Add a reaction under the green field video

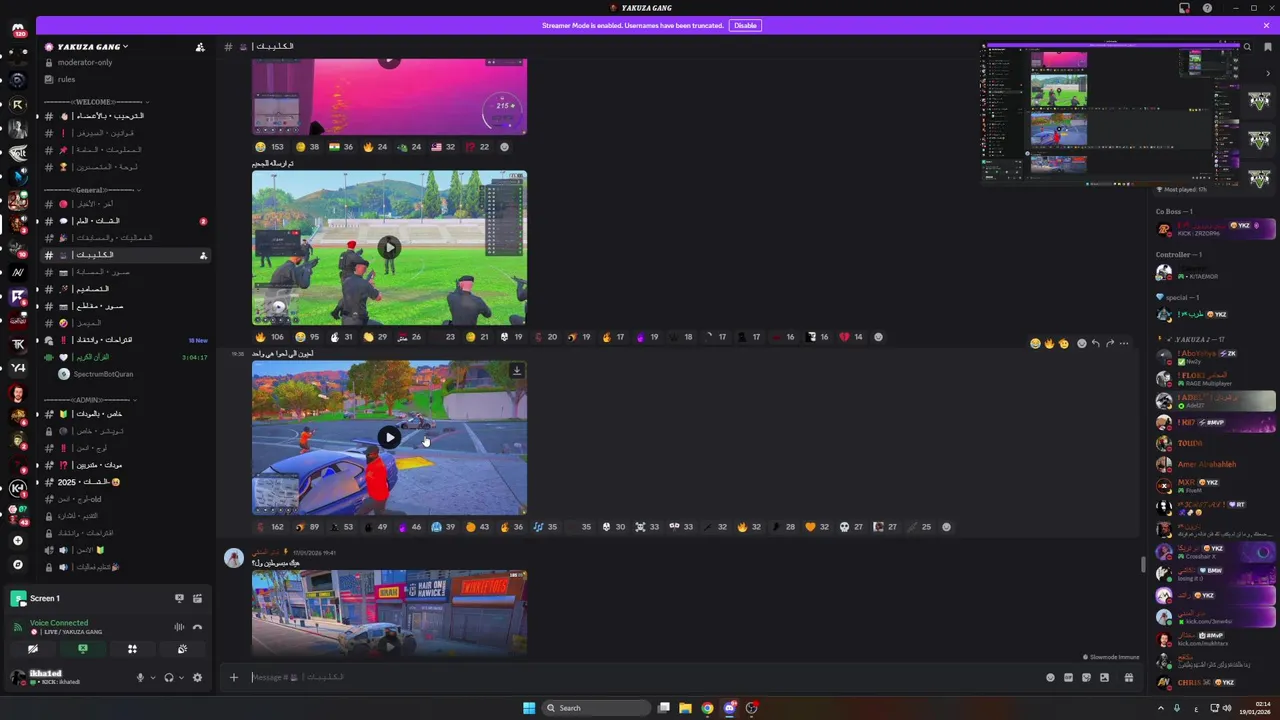tap(878, 337)
